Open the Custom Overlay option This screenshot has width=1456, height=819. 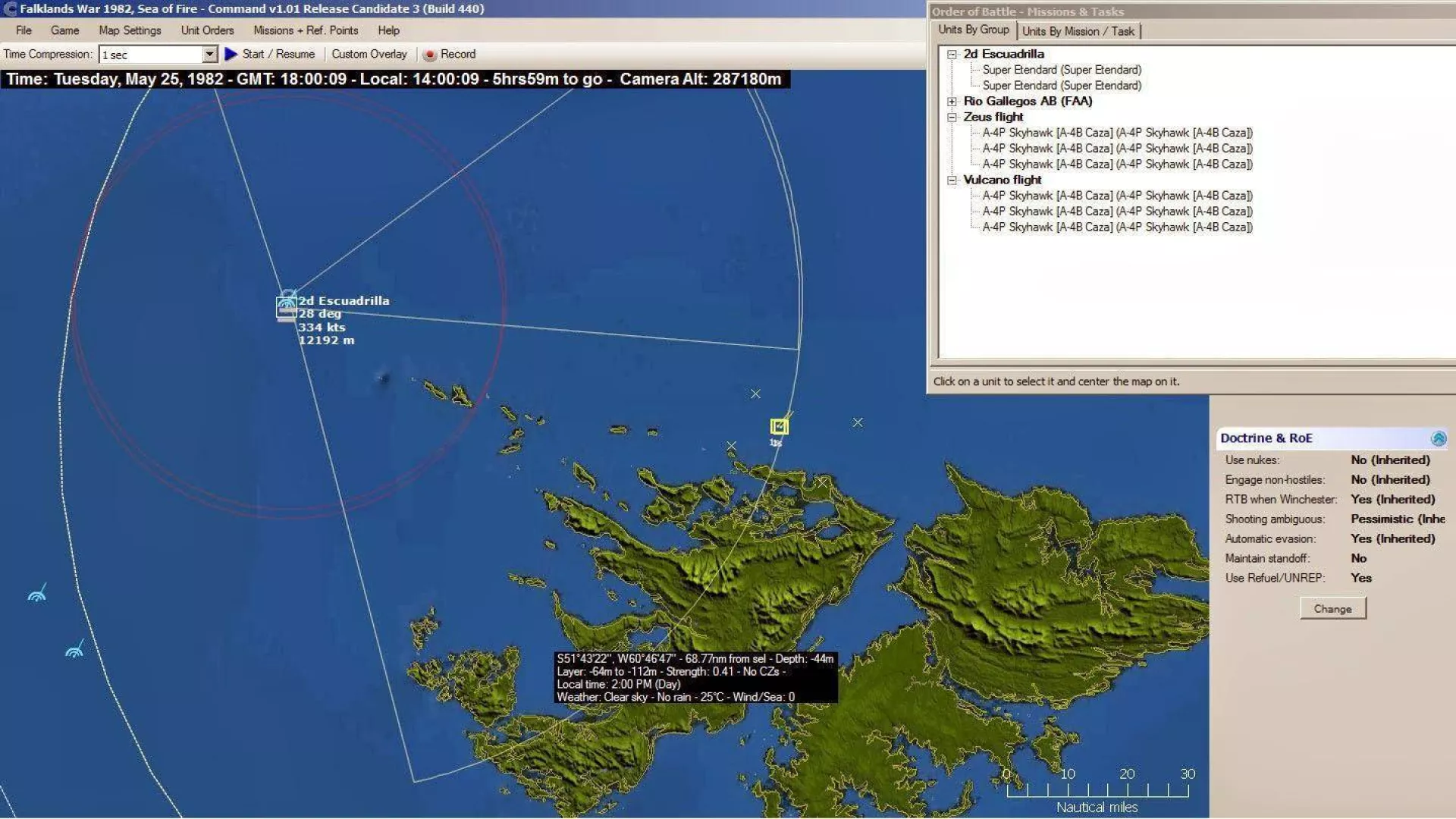369,54
